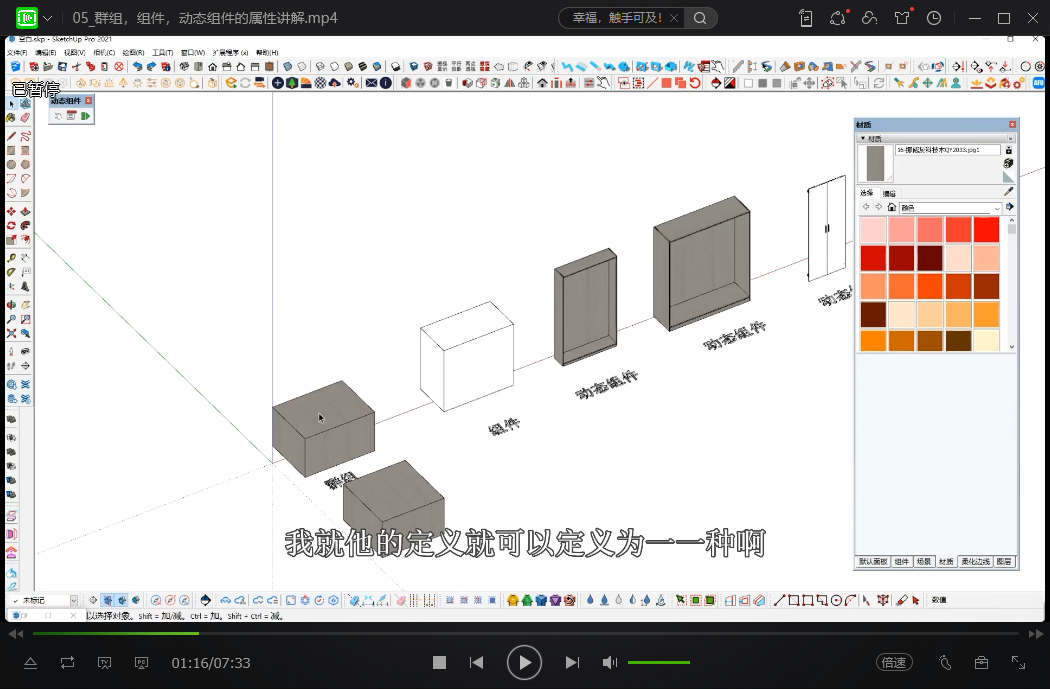1050x689 pixels.
Task: Switch to the 编辑 tab in materials panel
Action: coord(889,193)
